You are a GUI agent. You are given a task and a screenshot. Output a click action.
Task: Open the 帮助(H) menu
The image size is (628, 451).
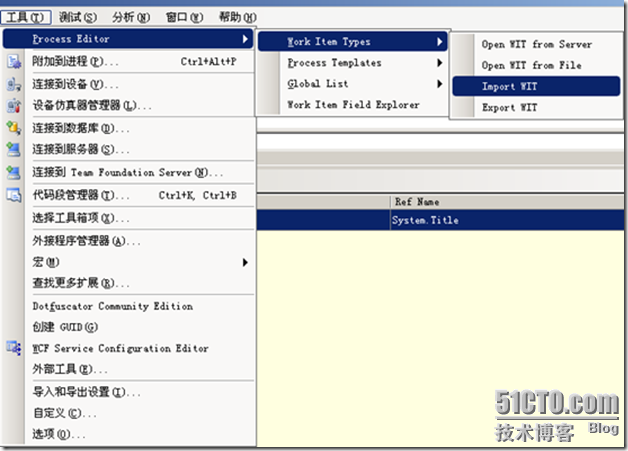coord(238,17)
